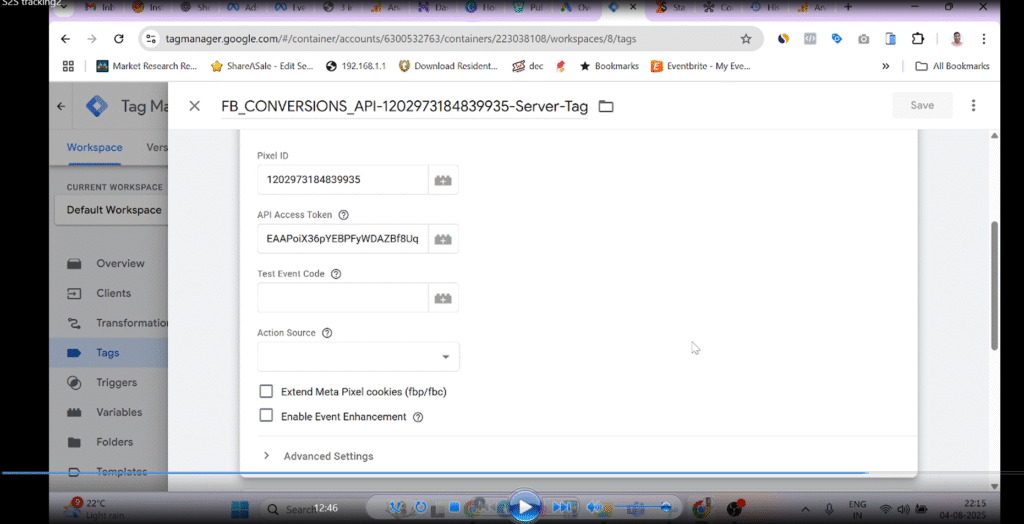Click help icon next to Action Source

(x=327, y=333)
